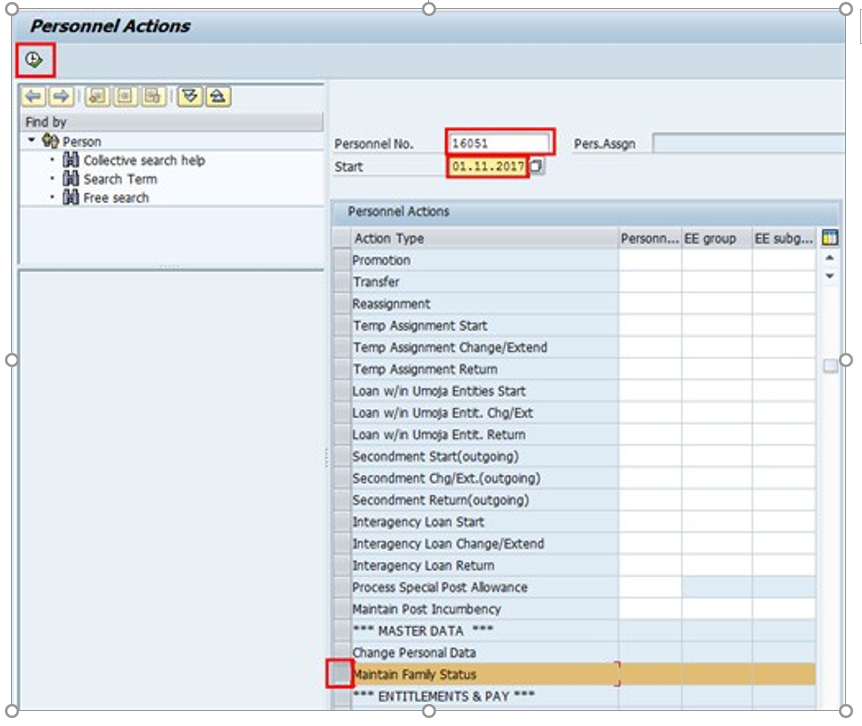Open Collective search help
Image resolution: width=862 pixels, height=726 pixels.
[144, 160]
